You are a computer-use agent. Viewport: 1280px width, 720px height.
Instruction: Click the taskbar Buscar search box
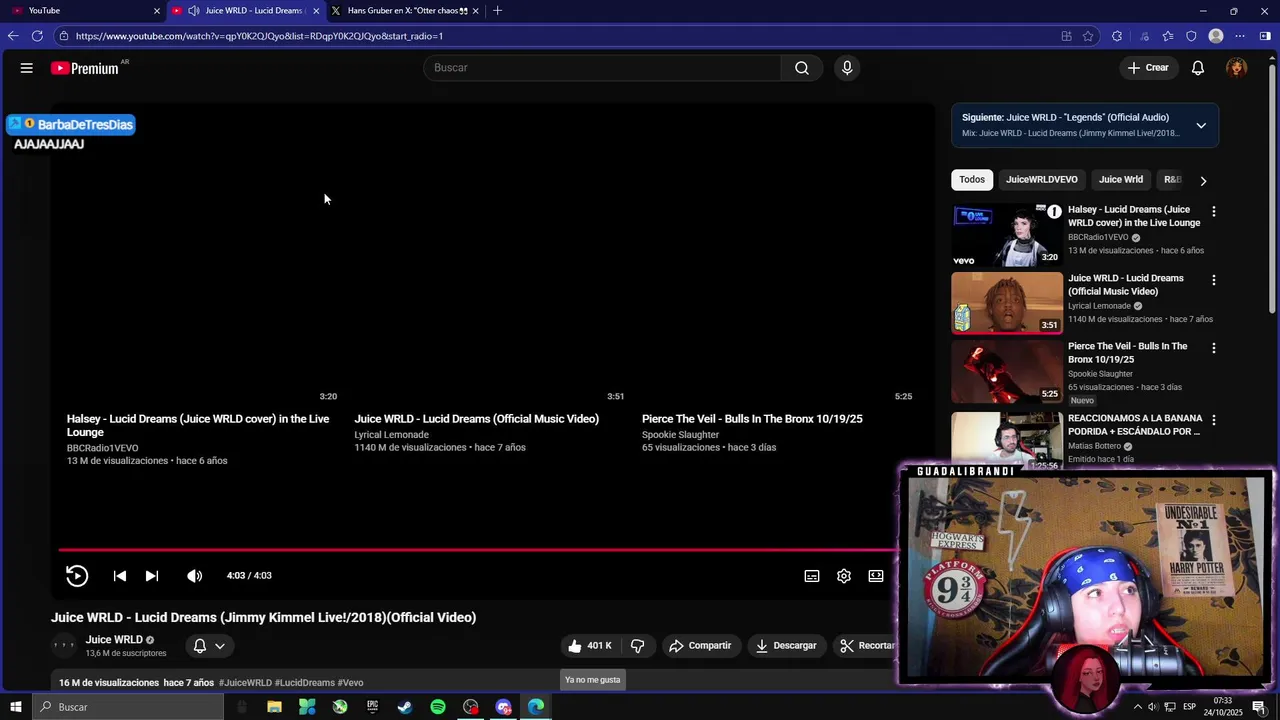pos(128,707)
